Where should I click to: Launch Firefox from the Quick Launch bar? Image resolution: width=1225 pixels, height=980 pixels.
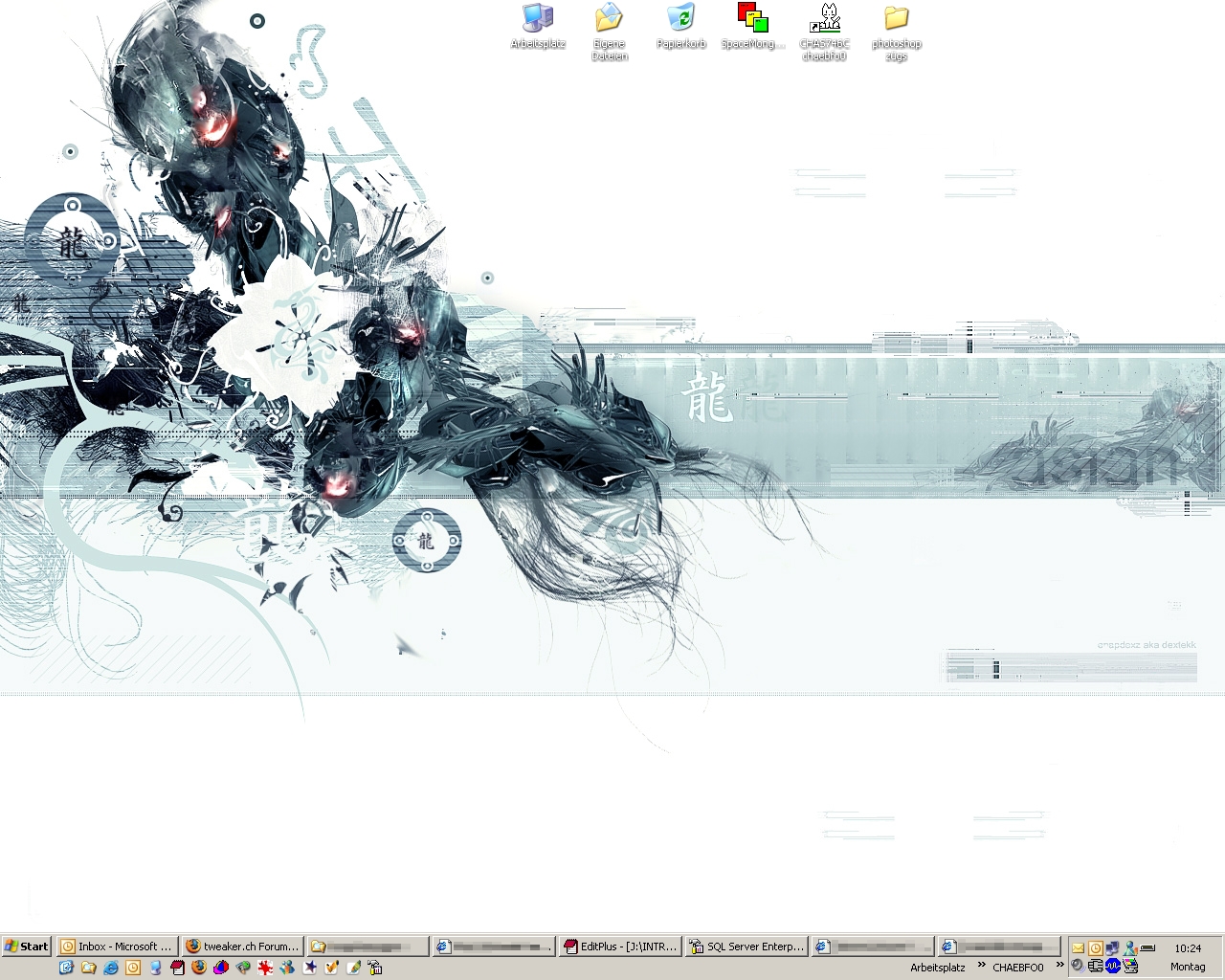pos(199,968)
